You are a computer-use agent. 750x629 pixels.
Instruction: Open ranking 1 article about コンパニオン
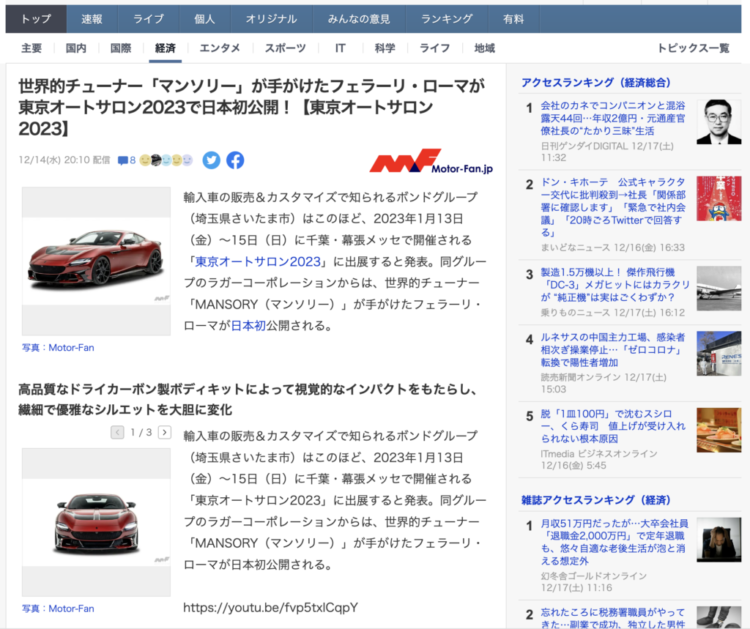tap(612, 118)
